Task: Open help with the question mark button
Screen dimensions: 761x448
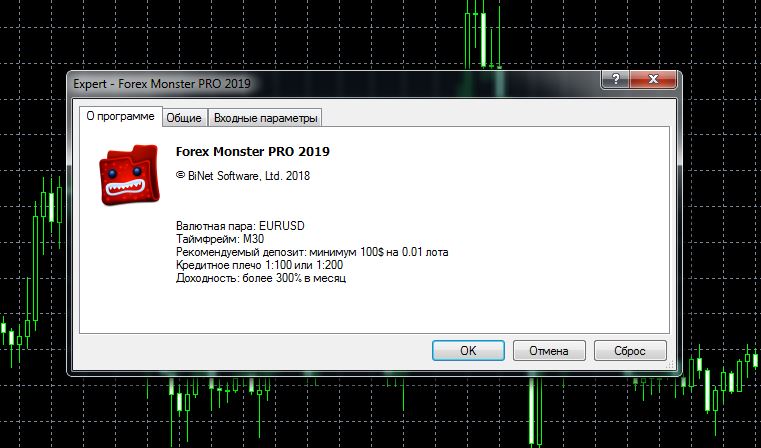Action: (x=615, y=79)
